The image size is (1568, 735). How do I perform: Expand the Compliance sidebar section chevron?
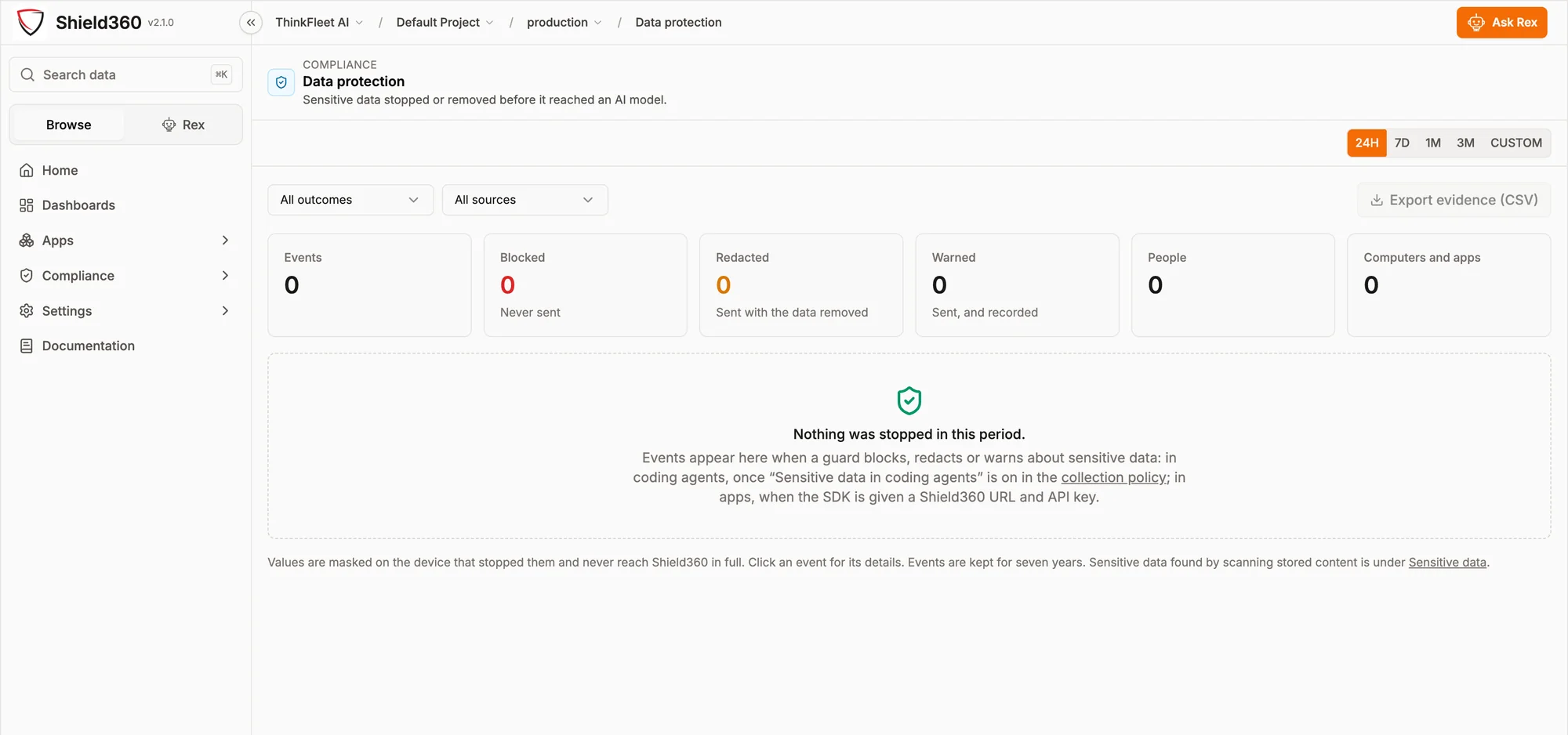(225, 276)
